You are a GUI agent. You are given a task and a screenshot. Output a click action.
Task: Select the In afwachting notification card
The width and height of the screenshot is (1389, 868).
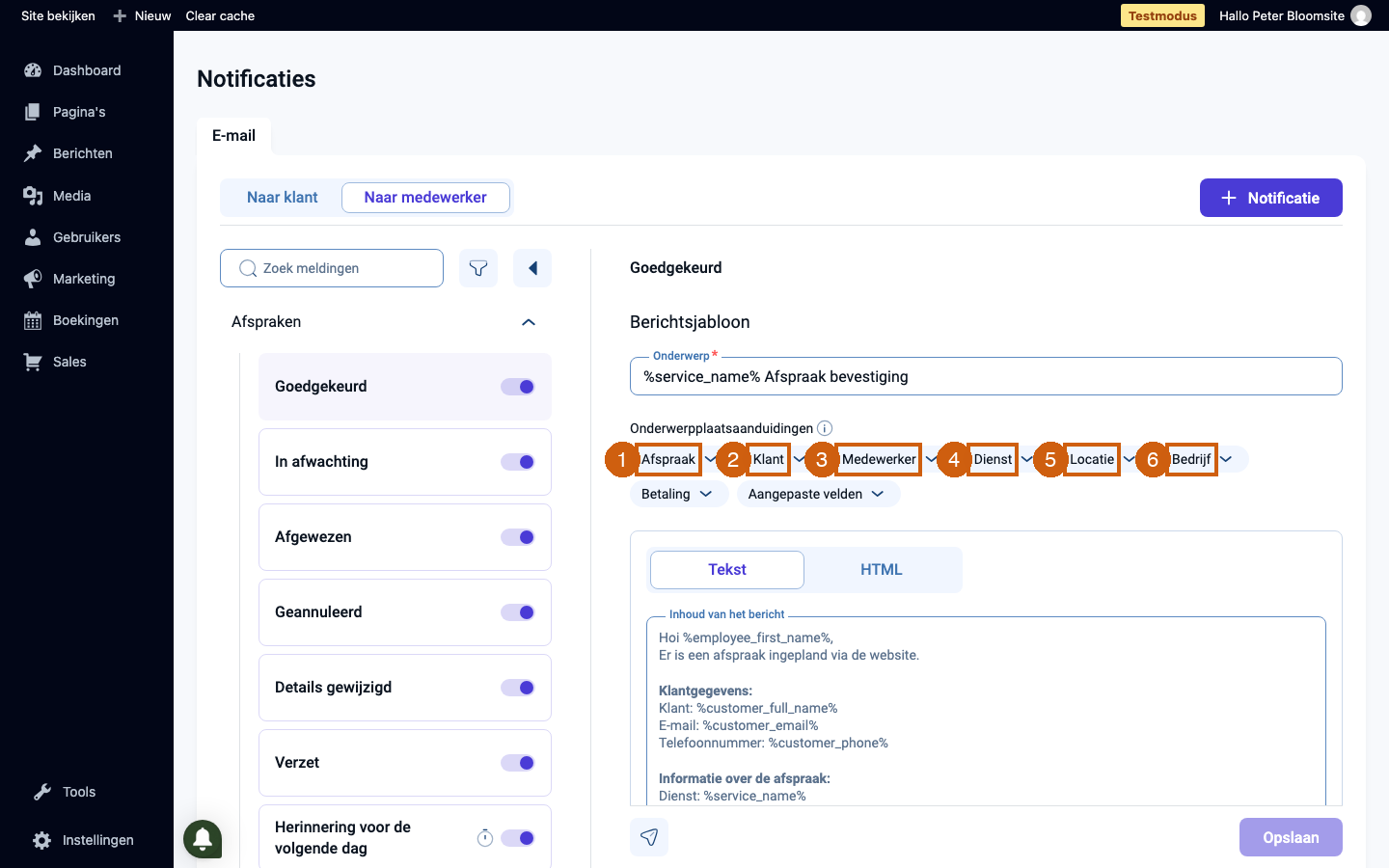(405, 462)
